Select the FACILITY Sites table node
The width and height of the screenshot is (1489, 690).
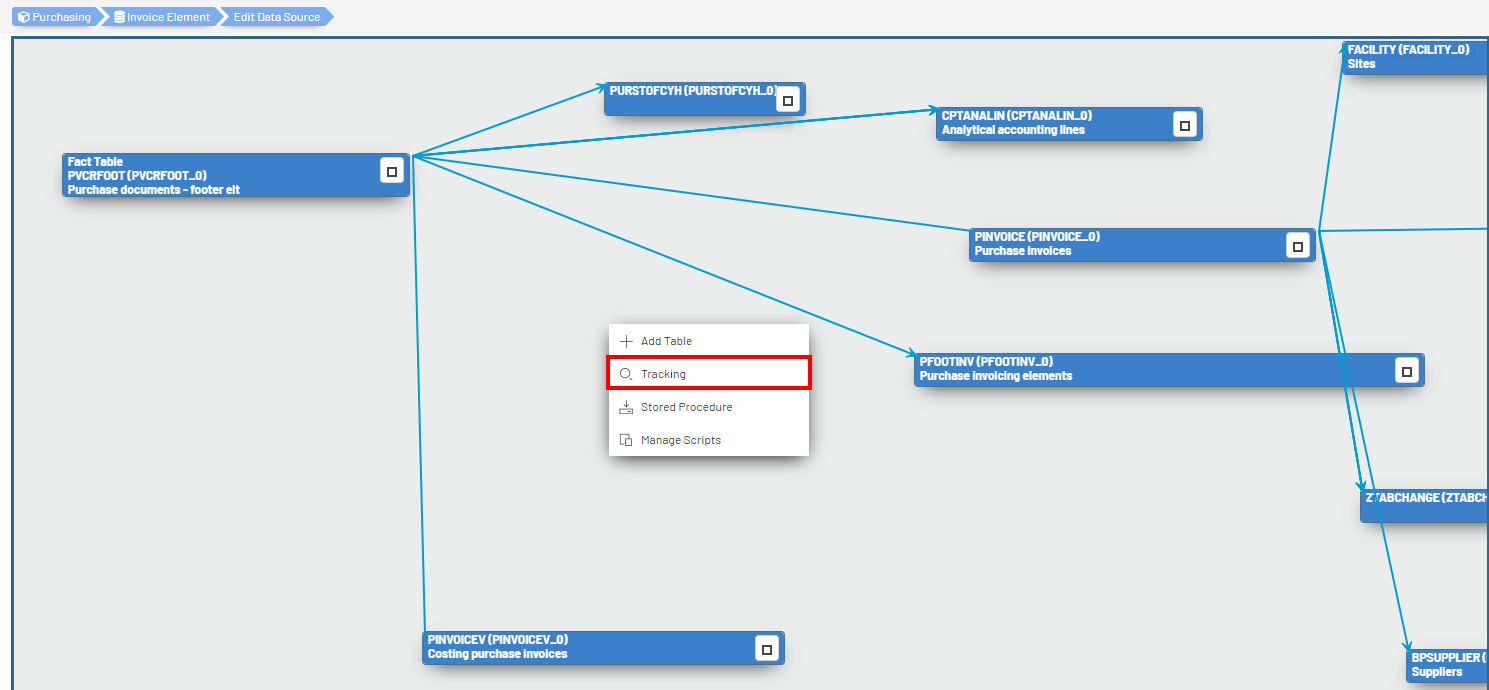[x=1412, y=57]
